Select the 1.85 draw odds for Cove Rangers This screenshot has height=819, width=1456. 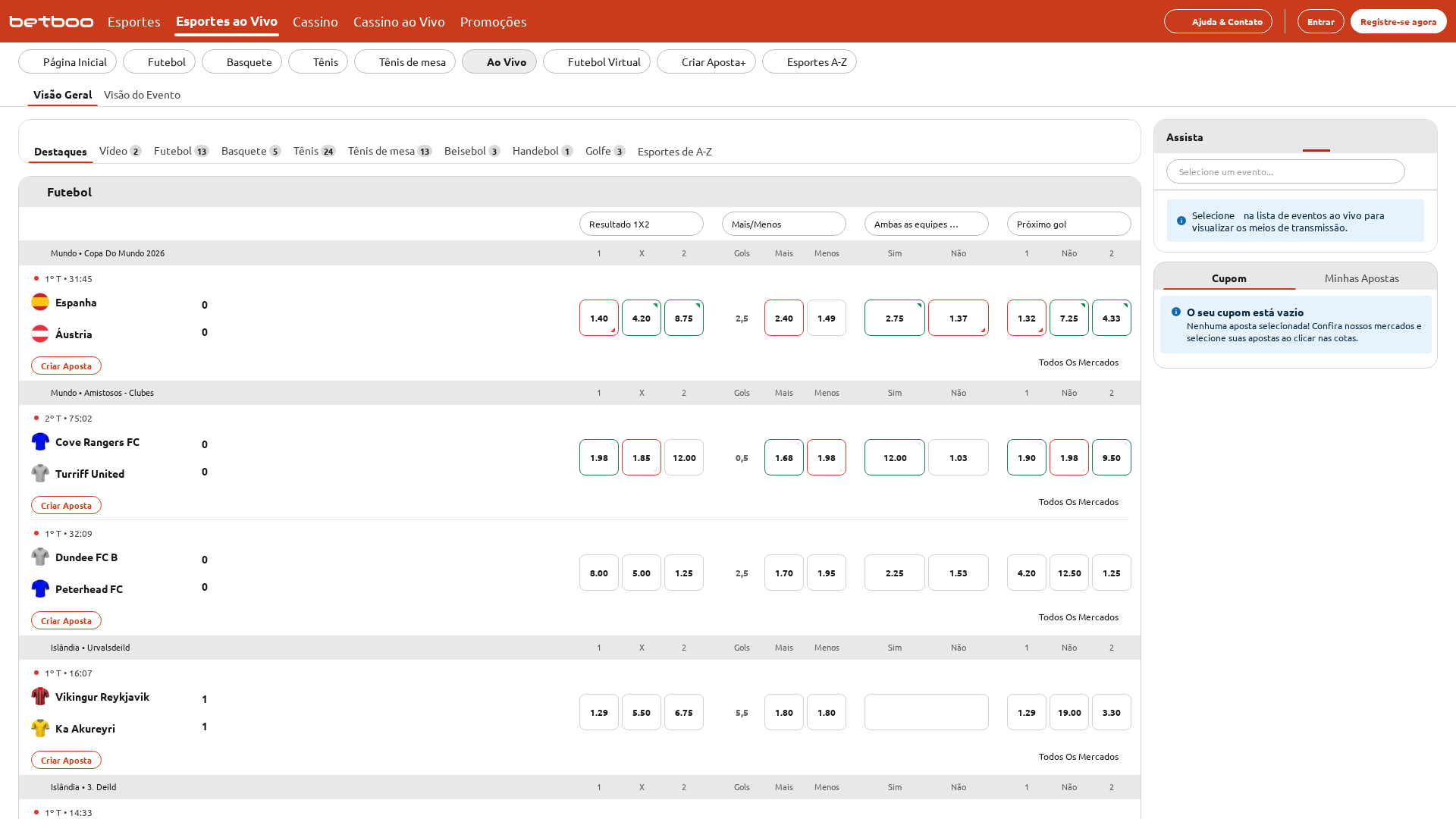click(642, 457)
